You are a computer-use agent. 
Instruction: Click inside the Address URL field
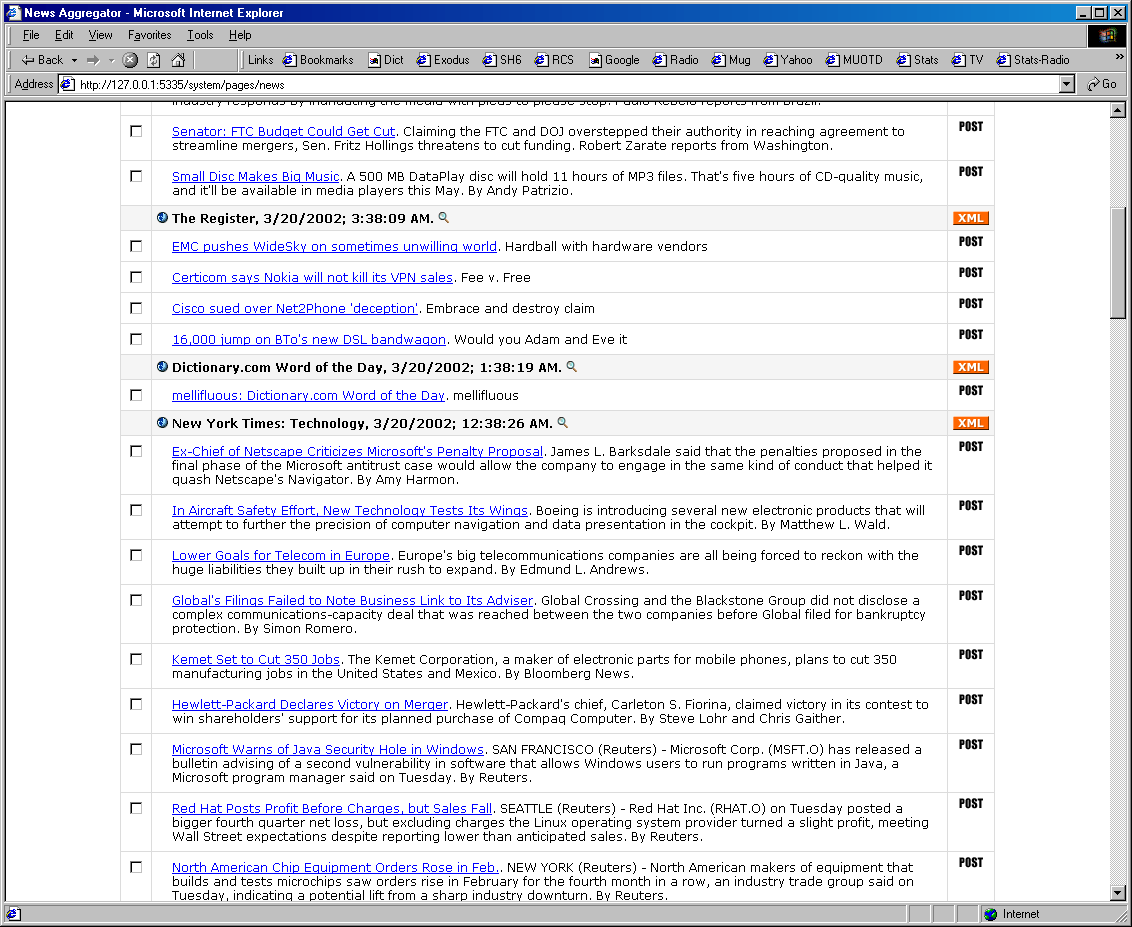coord(560,84)
